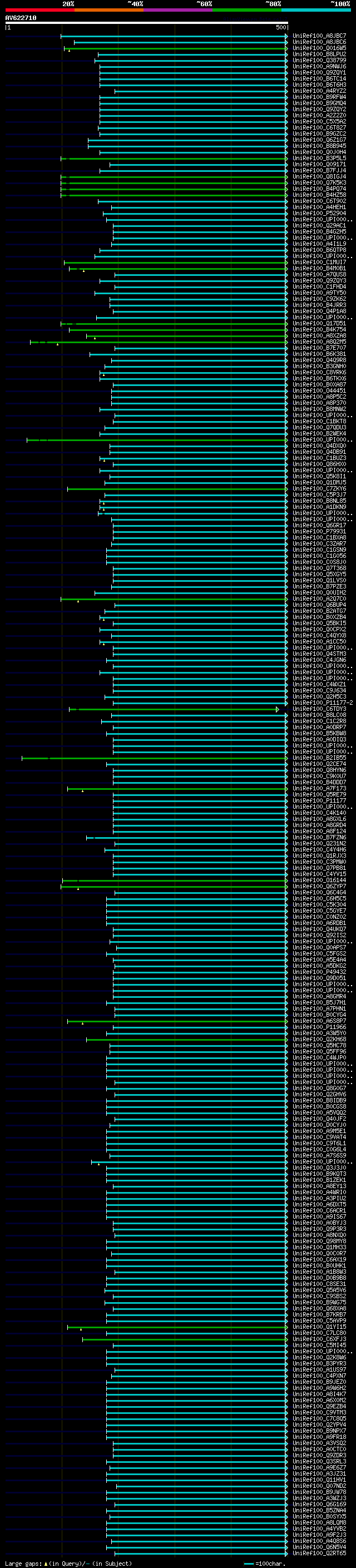This screenshot has height=1568, width=356.
Task: Select the UniRef100_A6S8P7 label
Action: pos(319,1021)
